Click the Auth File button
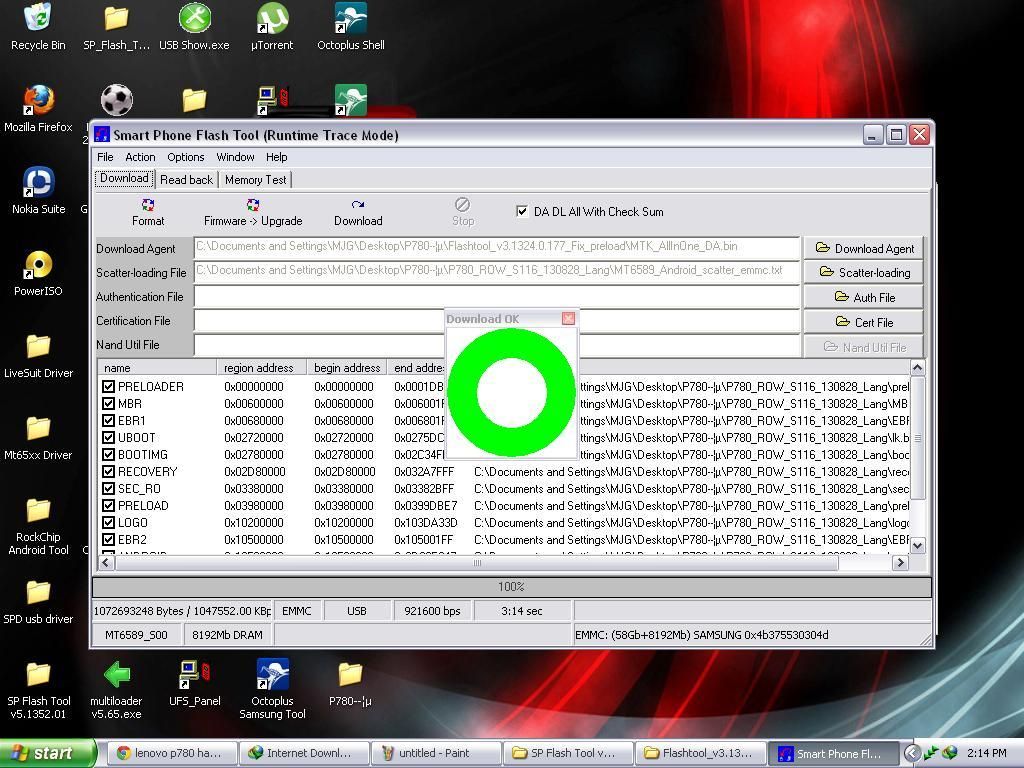Screen dimensions: 1024x768 tap(864, 297)
